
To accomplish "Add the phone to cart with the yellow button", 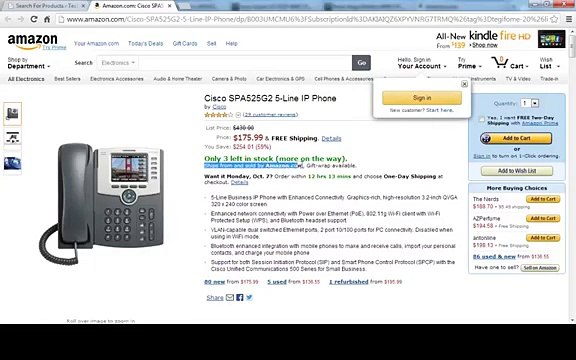I will [516, 138].
